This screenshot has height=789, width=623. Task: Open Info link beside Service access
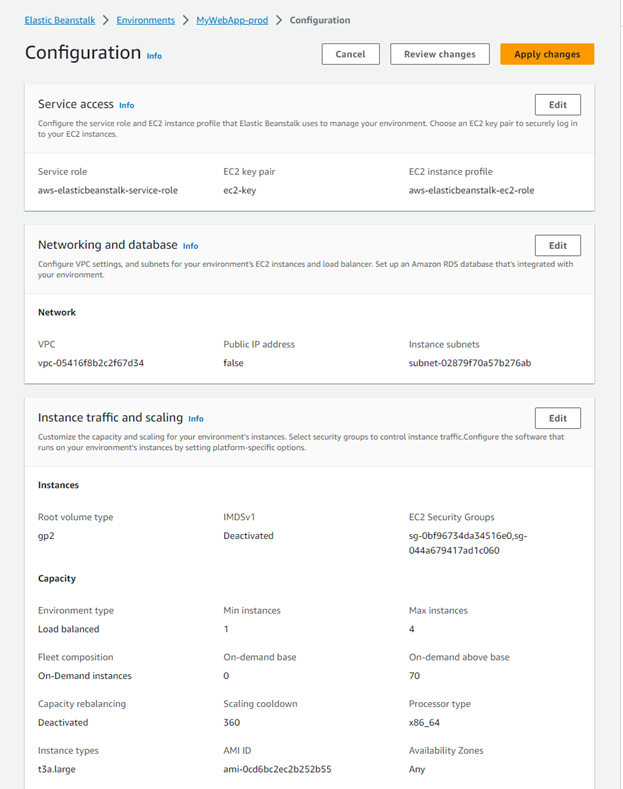click(x=126, y=105)
